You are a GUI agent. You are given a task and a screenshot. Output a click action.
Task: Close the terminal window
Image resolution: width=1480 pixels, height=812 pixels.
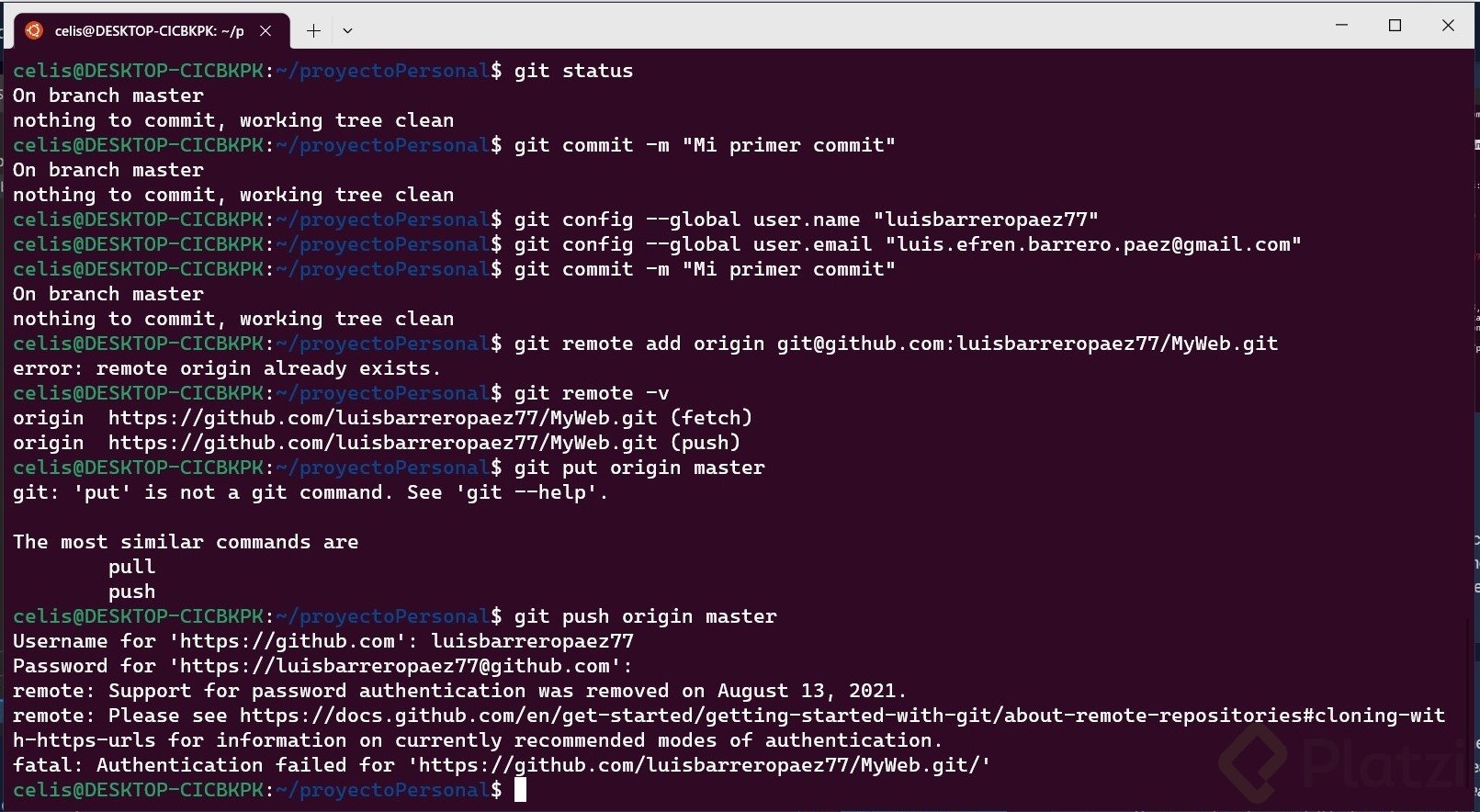(1448, 26)
